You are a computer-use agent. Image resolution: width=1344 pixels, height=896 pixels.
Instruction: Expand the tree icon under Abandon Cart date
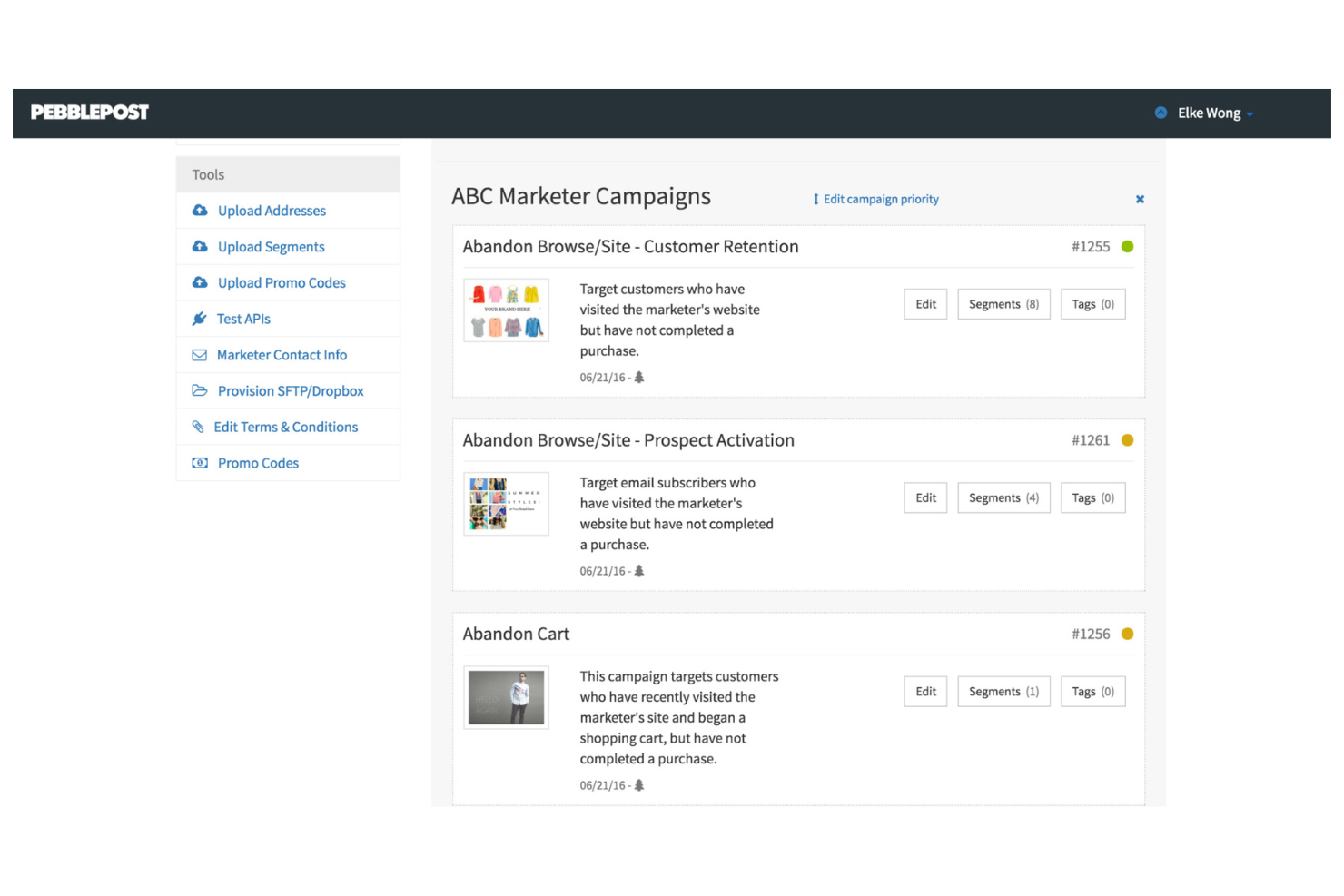coord(638,784)
